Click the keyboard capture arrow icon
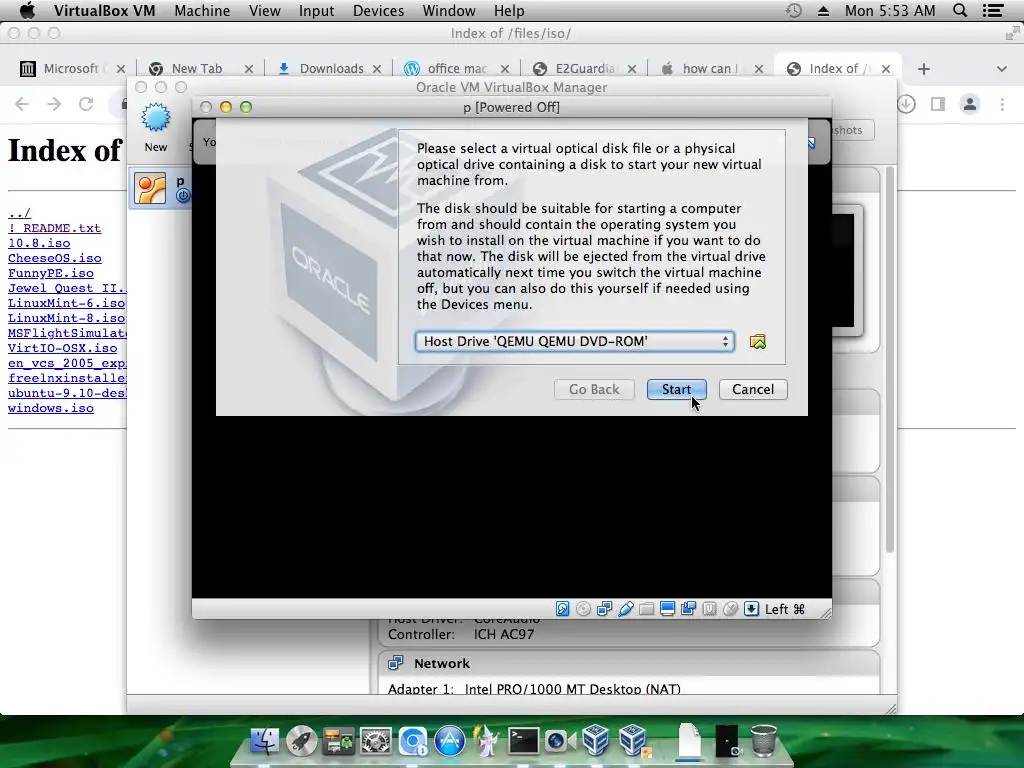Image resolution: width=1024 pixels, height=768 pixels. pyautogui.click(x=752, y=609)
